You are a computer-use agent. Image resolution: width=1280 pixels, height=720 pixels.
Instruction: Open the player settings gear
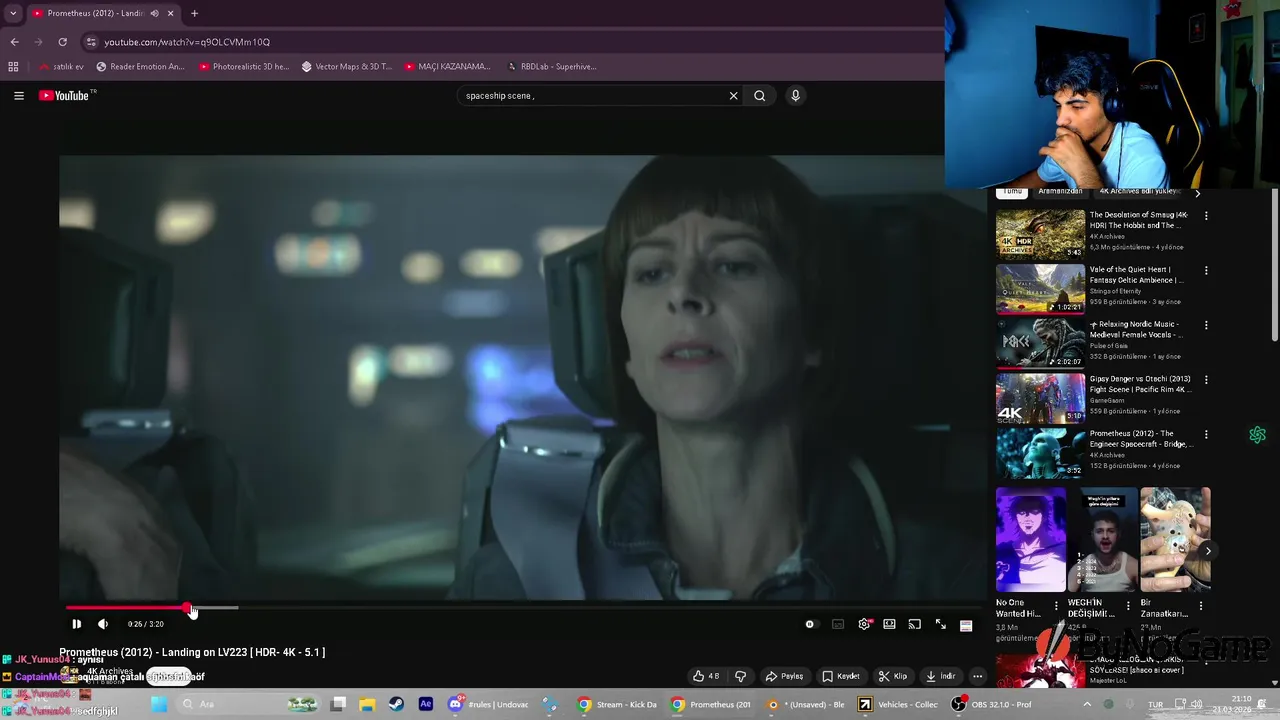864,624
